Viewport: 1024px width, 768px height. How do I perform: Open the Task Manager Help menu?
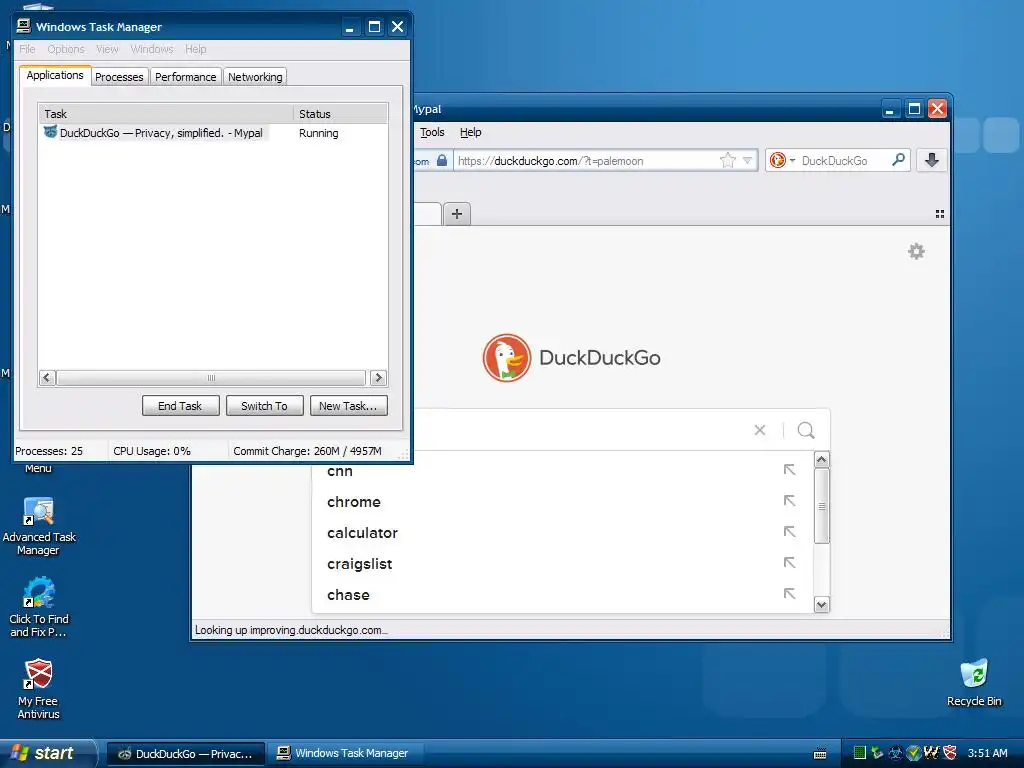click(x=195, y=49)
